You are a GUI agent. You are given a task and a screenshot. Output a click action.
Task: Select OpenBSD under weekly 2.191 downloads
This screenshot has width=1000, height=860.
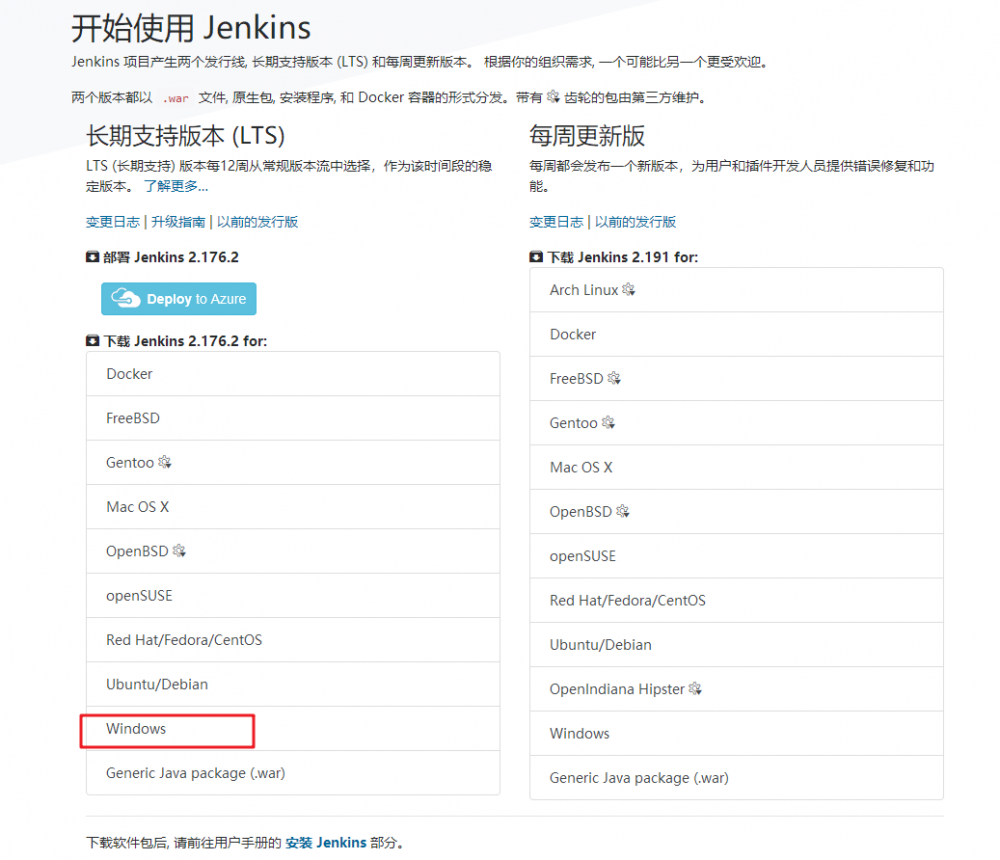pyautogui.click(x=736, y=512)
